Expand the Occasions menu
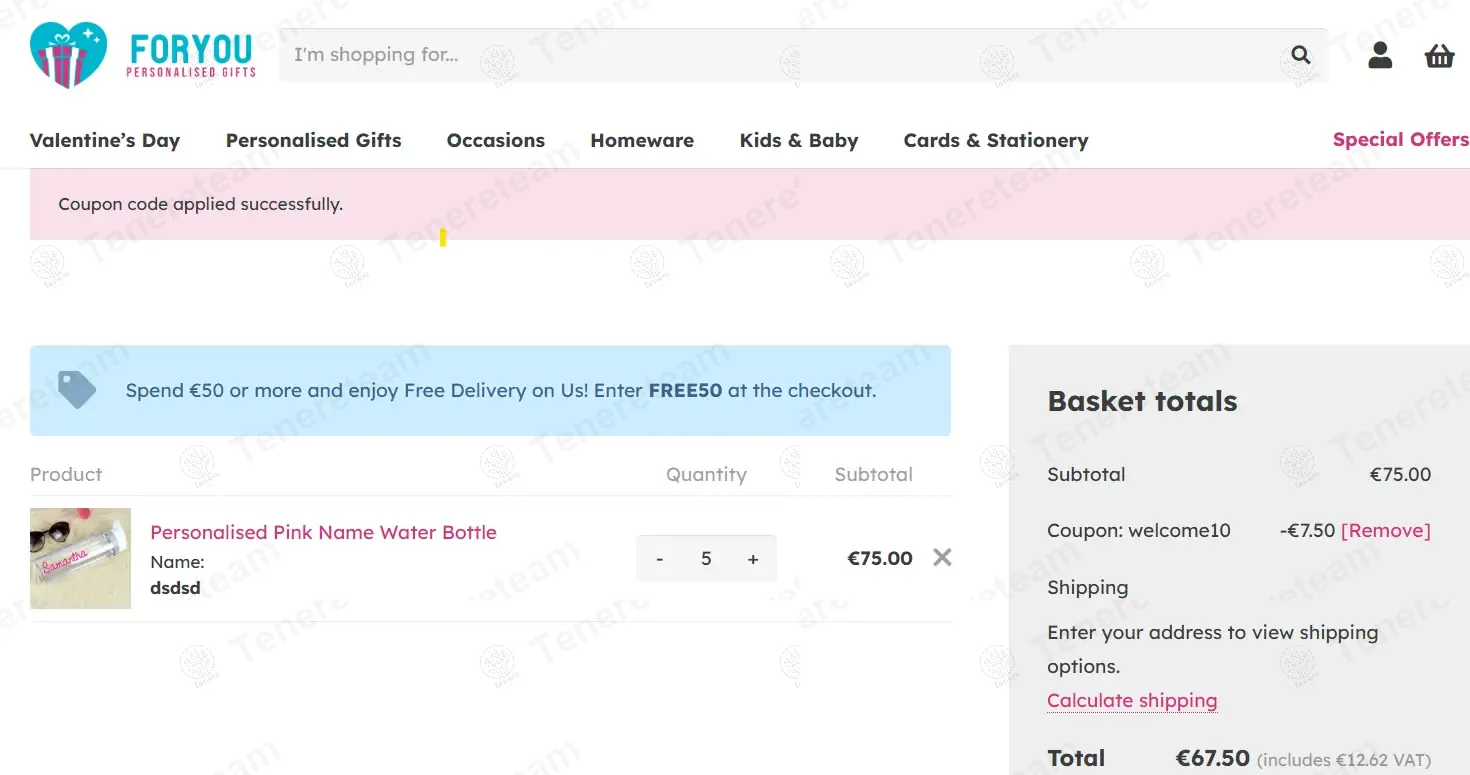Image resolution: width=1470 pixels, height=775 pixels. click(x=496, y=141)
